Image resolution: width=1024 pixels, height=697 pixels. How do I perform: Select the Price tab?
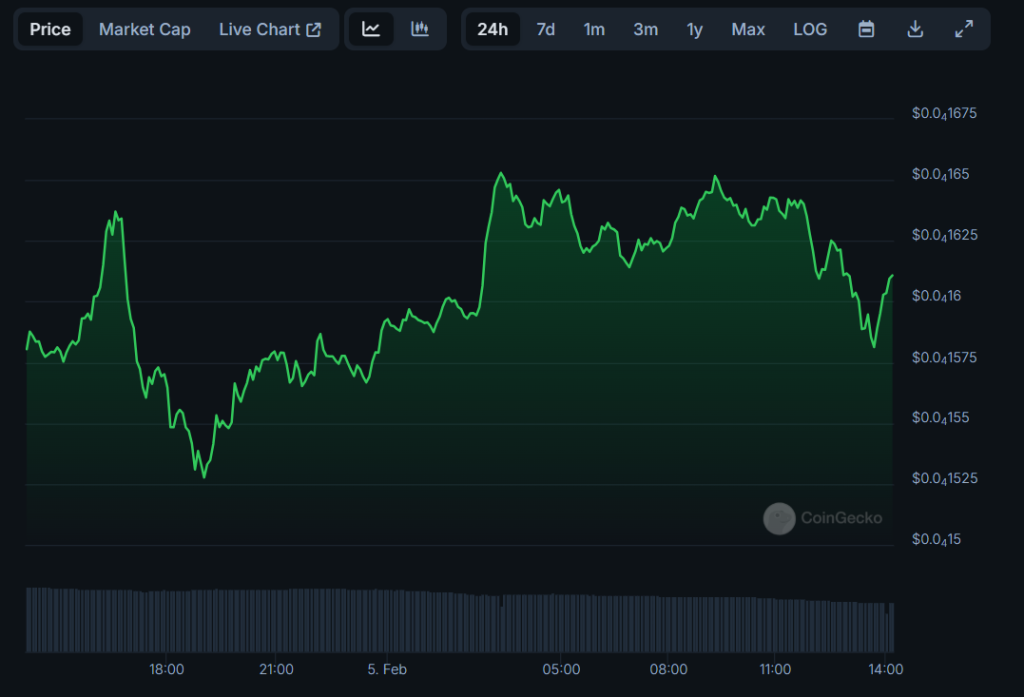[x=50, y=29]
